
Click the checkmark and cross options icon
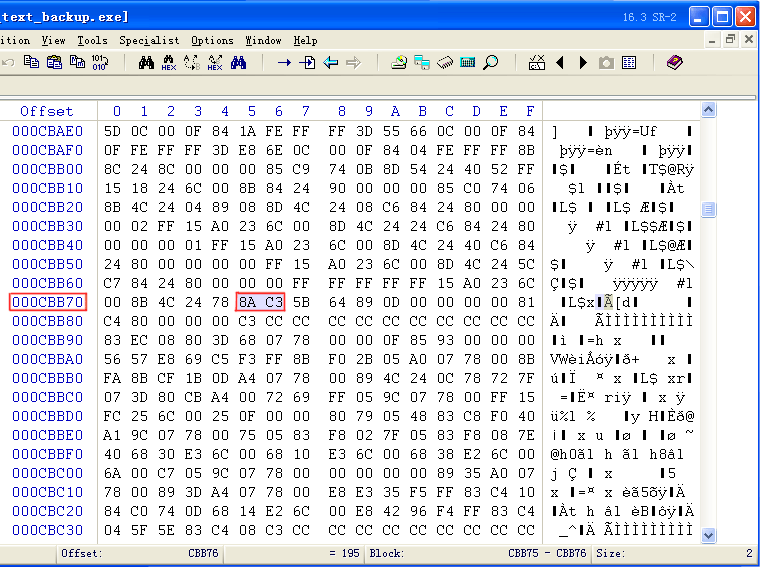point(537,62)
